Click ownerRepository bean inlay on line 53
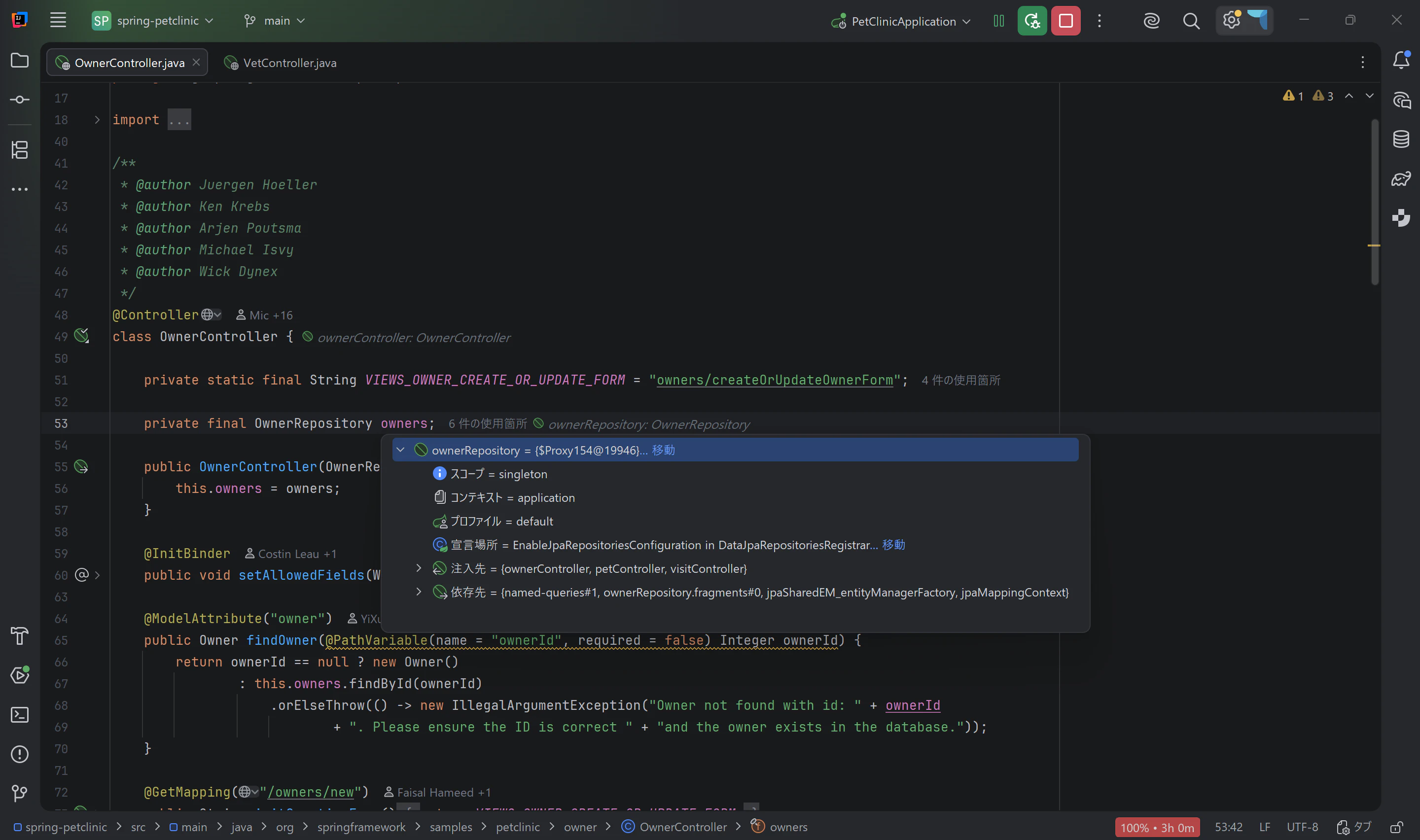 (642, 424)
